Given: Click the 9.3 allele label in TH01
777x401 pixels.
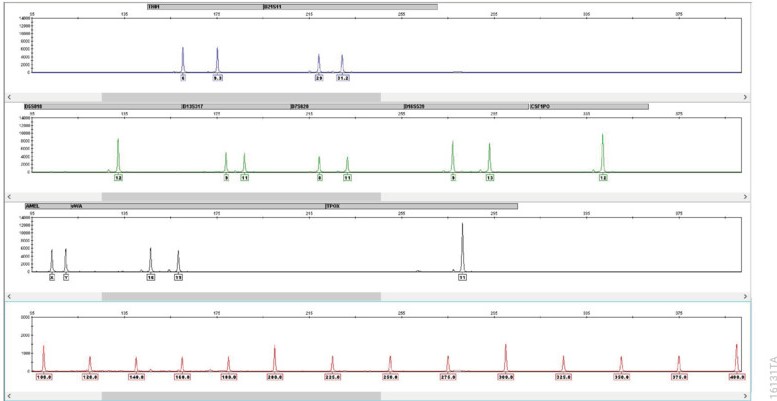Looking at the screenshot, I should click(217, 77).
